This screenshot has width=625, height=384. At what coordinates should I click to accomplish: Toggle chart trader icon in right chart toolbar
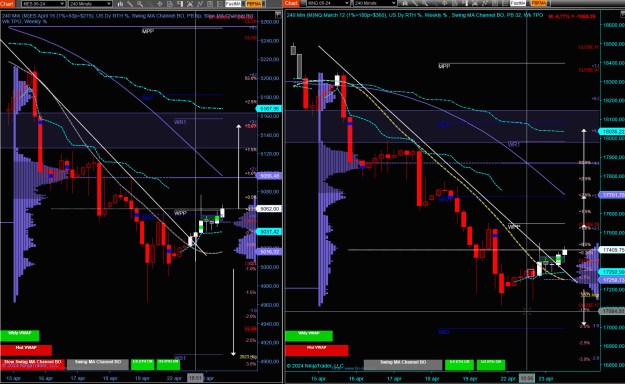tap(465, 4)
